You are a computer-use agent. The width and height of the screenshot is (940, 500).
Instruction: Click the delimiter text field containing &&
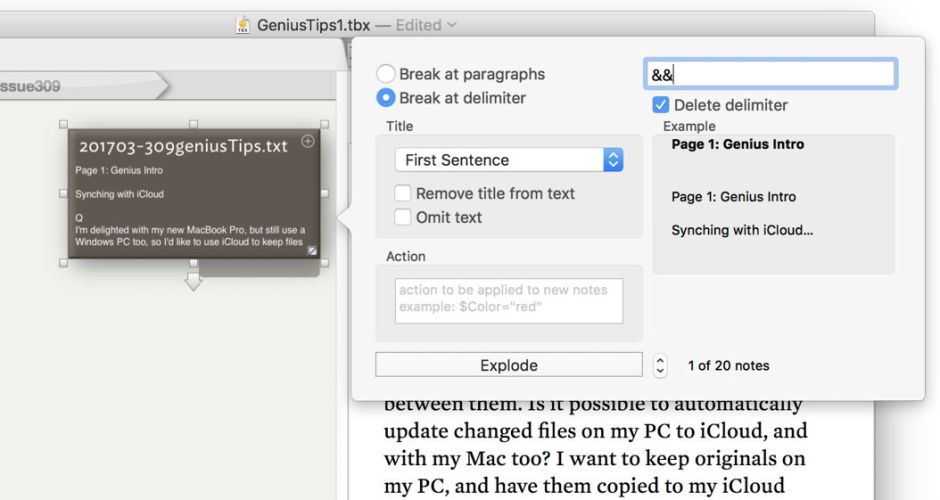click(x=769, y=74)
